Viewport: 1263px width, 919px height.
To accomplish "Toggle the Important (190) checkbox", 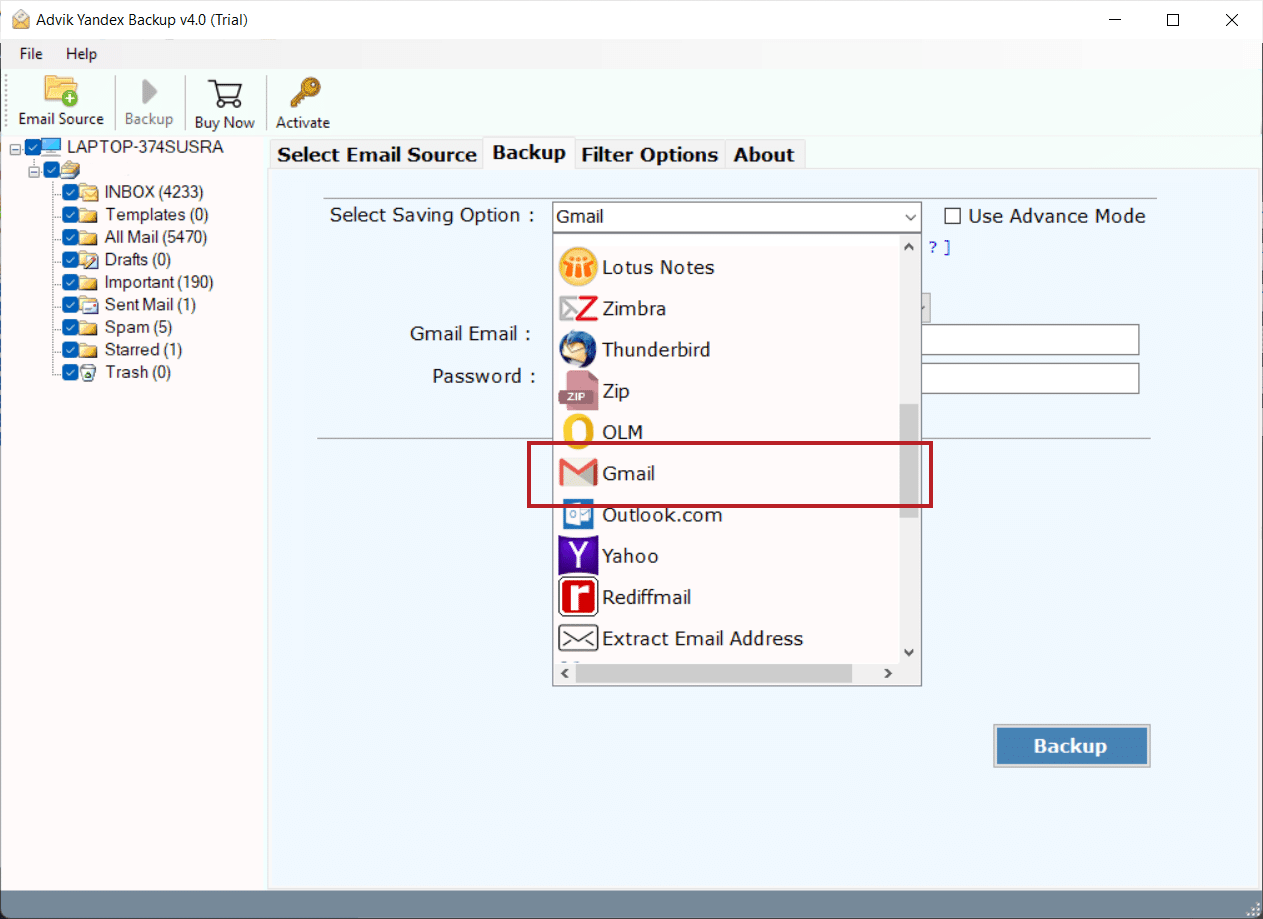I will (x=70, y=282).
